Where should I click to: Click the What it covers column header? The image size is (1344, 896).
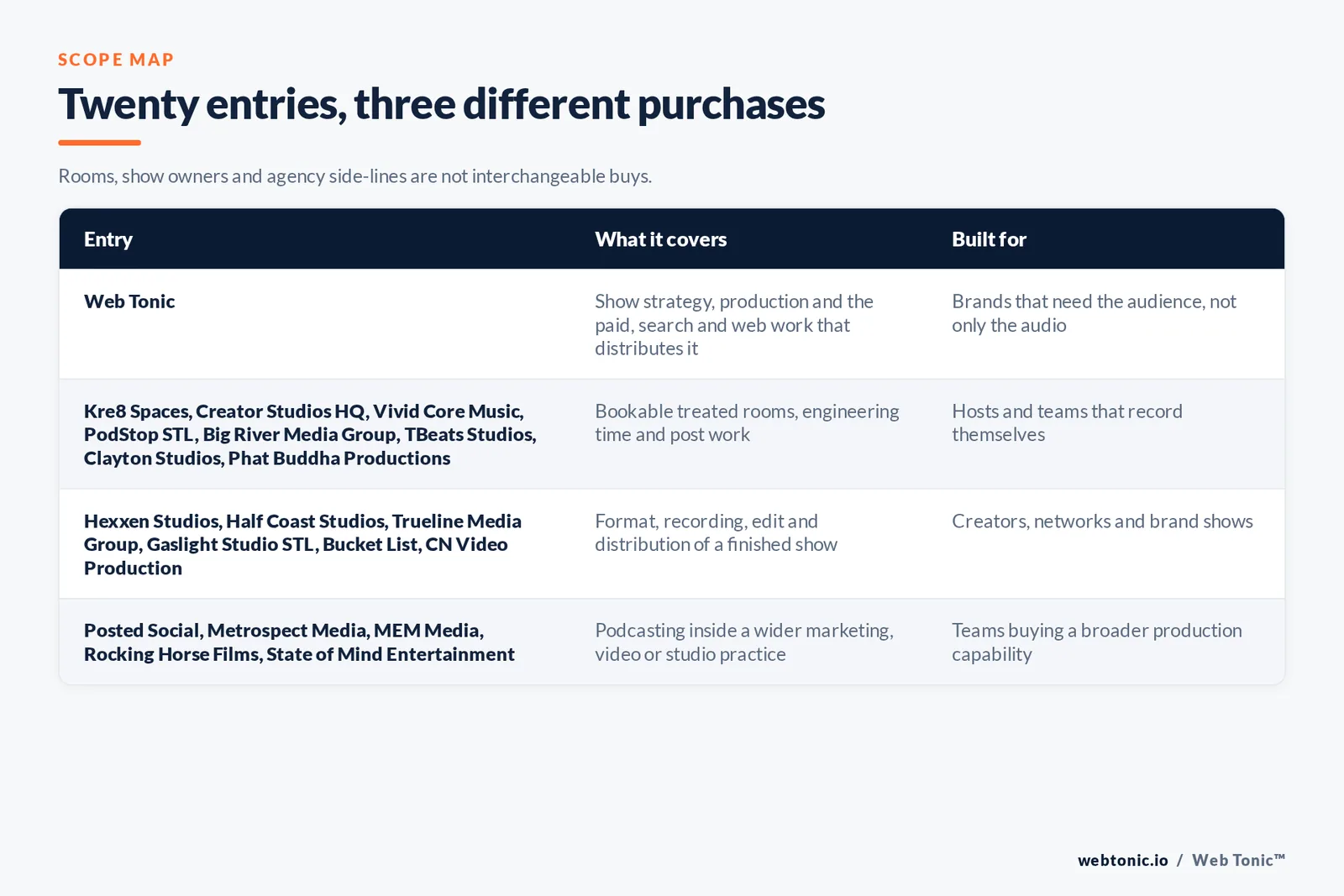661,239
